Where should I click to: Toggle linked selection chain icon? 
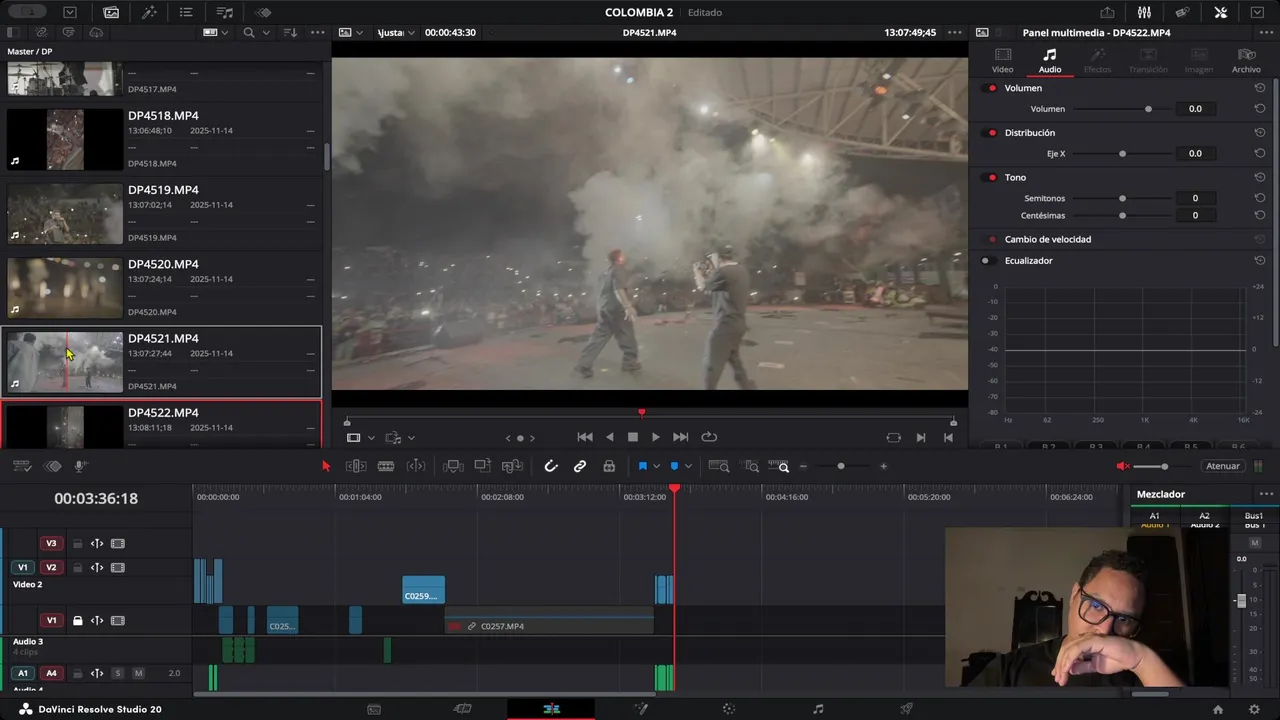(x=580, y=466)
